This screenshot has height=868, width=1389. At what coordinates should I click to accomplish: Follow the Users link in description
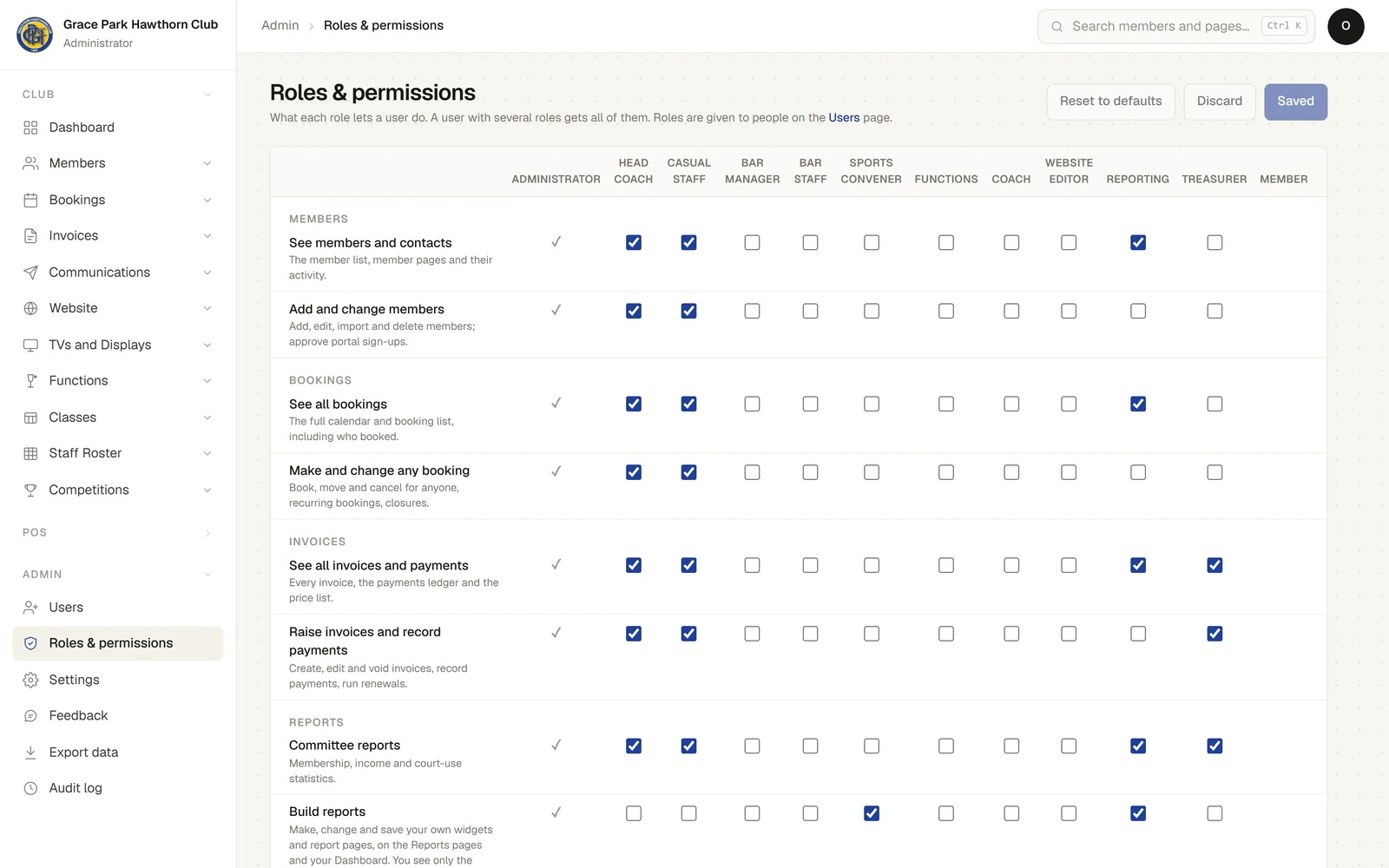tap(844, 118)
